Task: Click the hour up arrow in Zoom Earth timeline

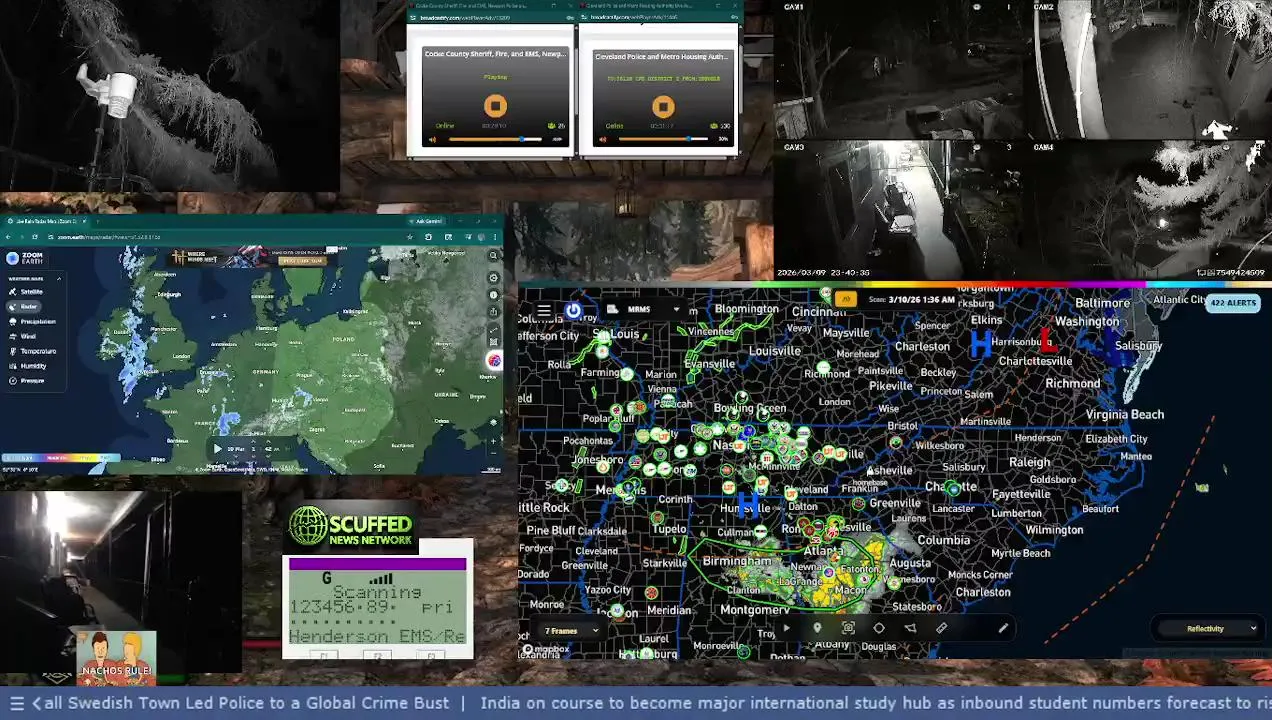Action: pos(253,442)
